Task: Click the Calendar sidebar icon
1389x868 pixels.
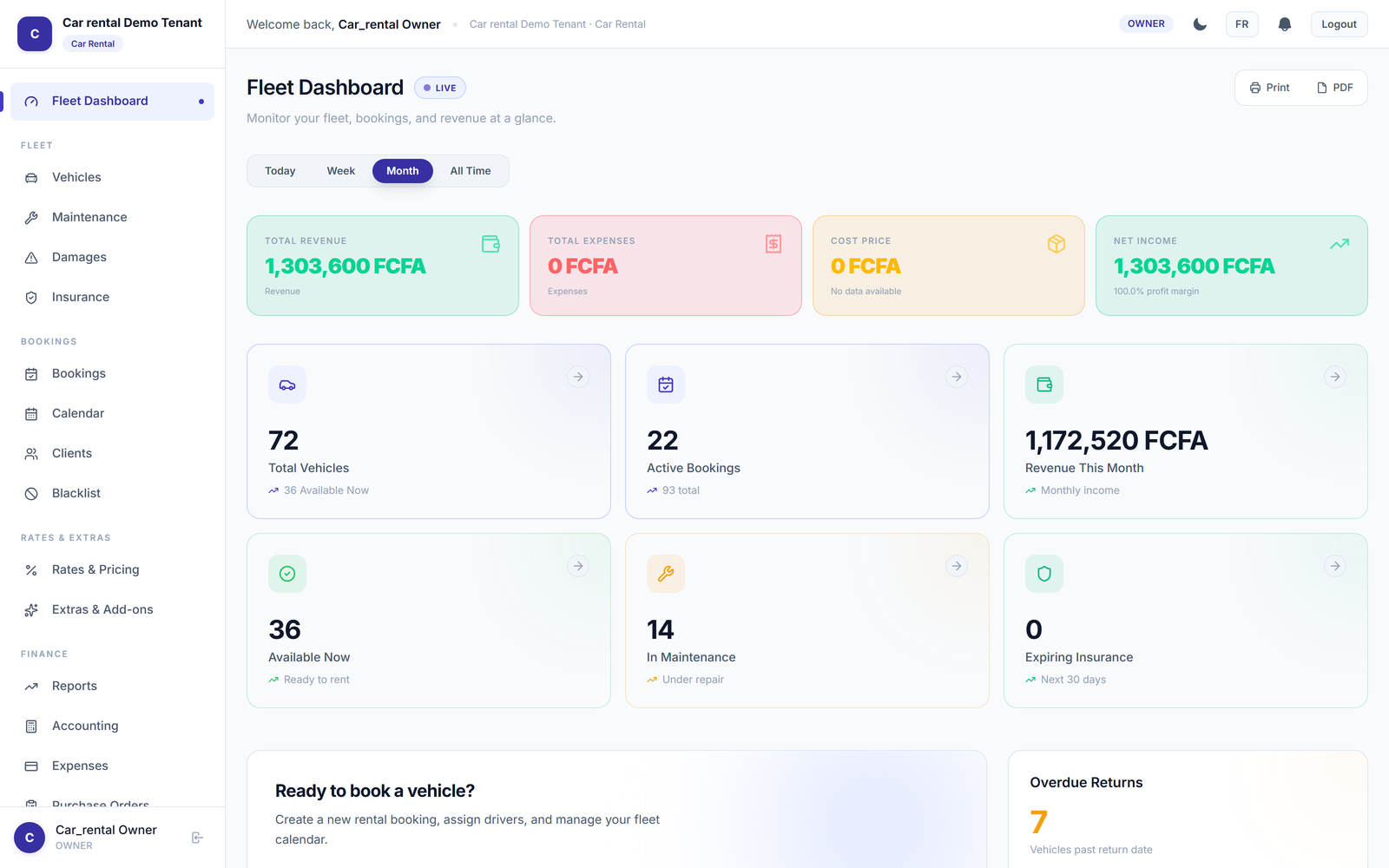Action: click(31, 414)
